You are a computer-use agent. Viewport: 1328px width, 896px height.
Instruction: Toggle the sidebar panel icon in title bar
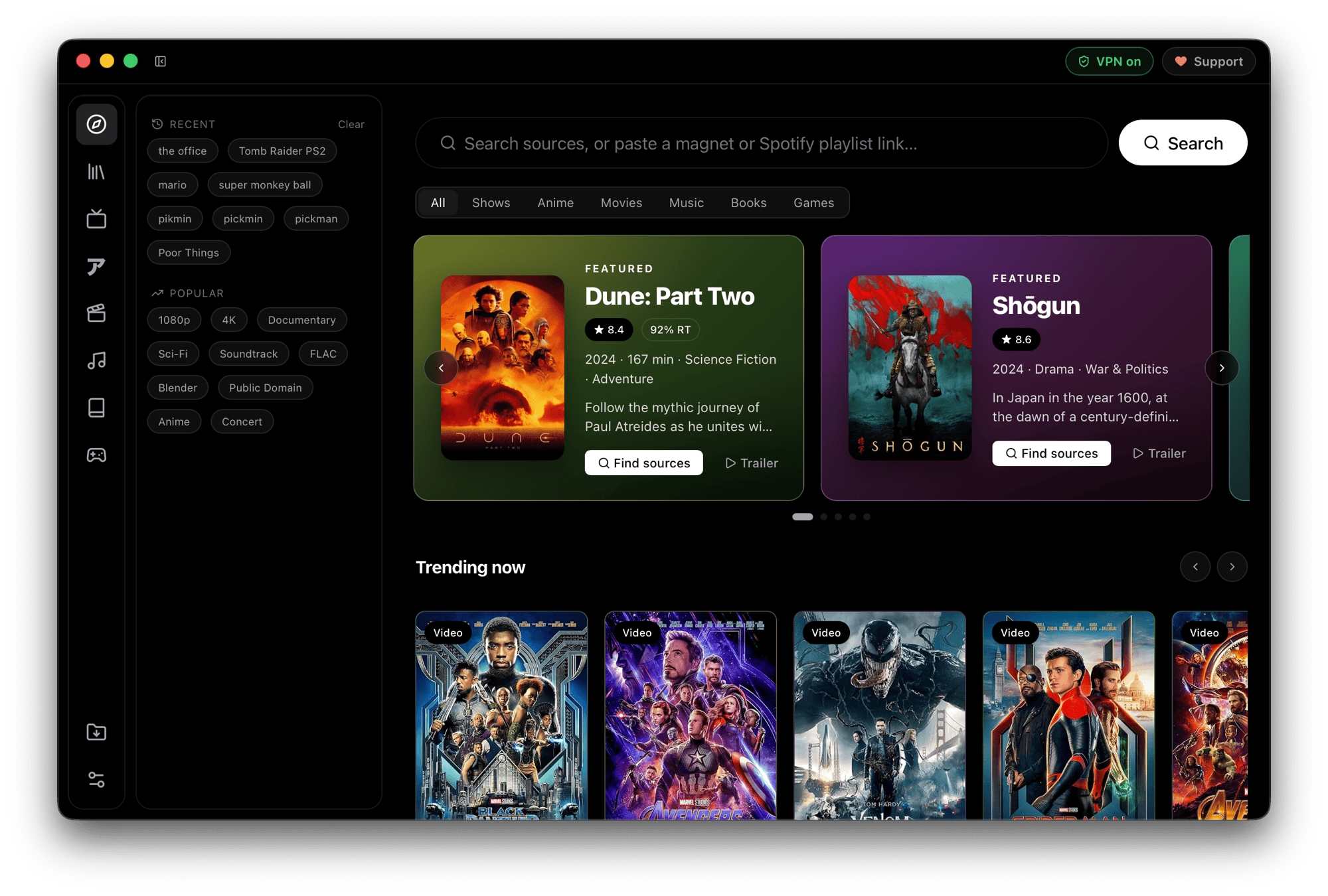161,61
